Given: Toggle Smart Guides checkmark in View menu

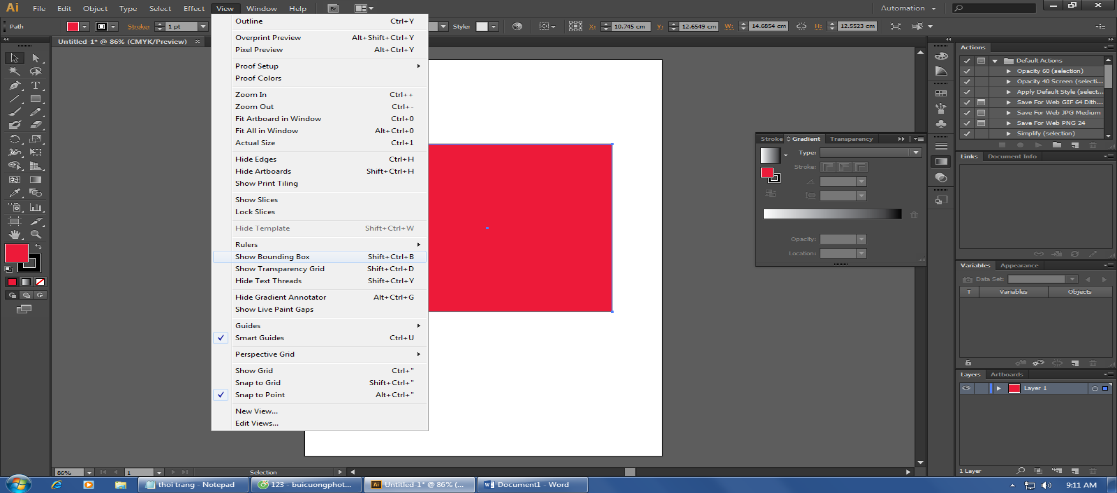Looking at the screenshot, I should pyautogui.click(x=221, y=338).
